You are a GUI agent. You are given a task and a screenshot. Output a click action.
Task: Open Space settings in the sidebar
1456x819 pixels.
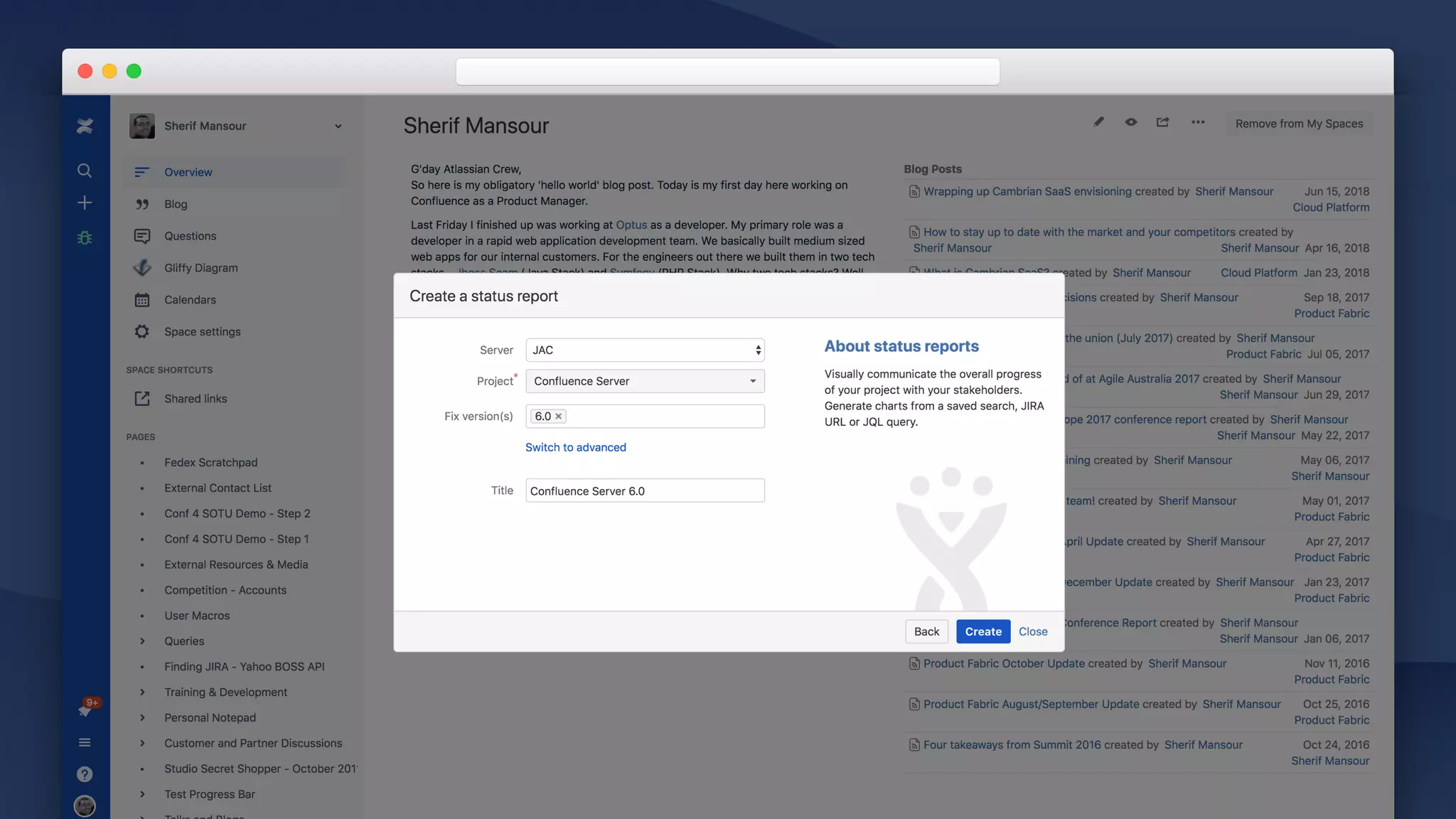coord(202,332)
